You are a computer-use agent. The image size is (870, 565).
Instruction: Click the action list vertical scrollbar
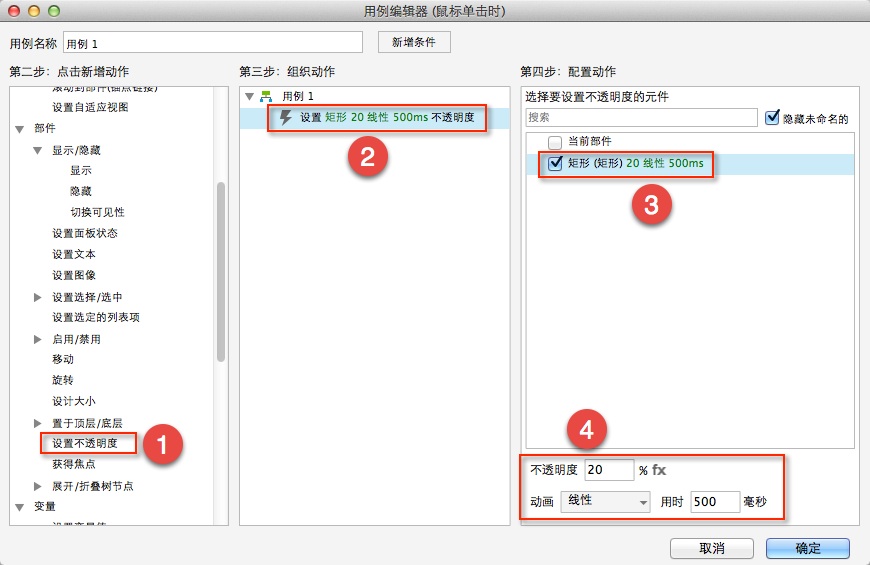tap(220, 270)
